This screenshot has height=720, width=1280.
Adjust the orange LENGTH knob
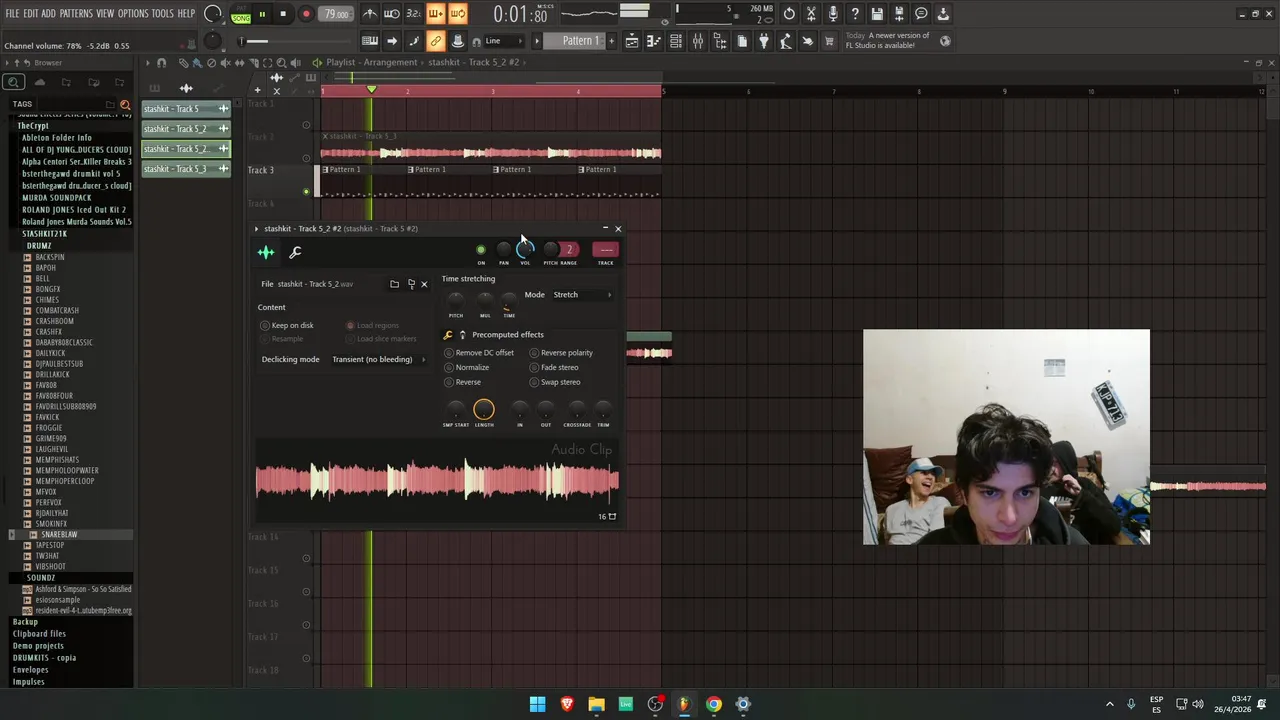(x=484, y=409)
